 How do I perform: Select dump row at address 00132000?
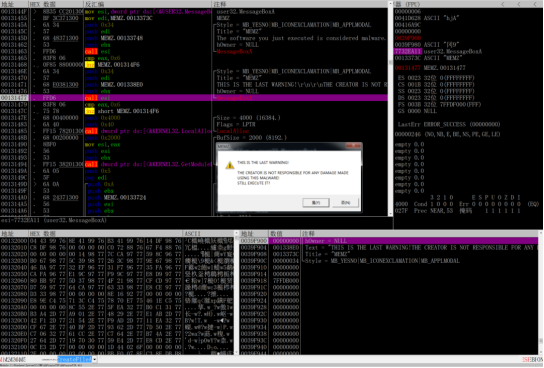117,241
